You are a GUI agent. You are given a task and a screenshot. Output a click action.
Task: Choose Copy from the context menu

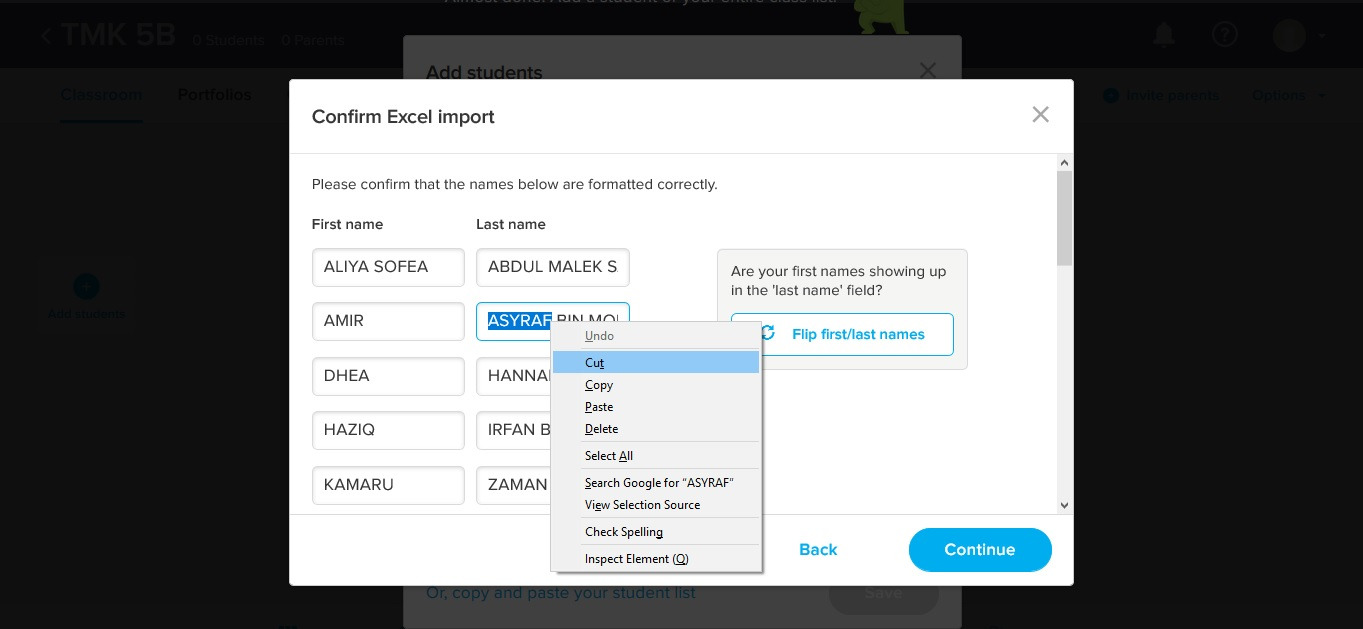599,385
